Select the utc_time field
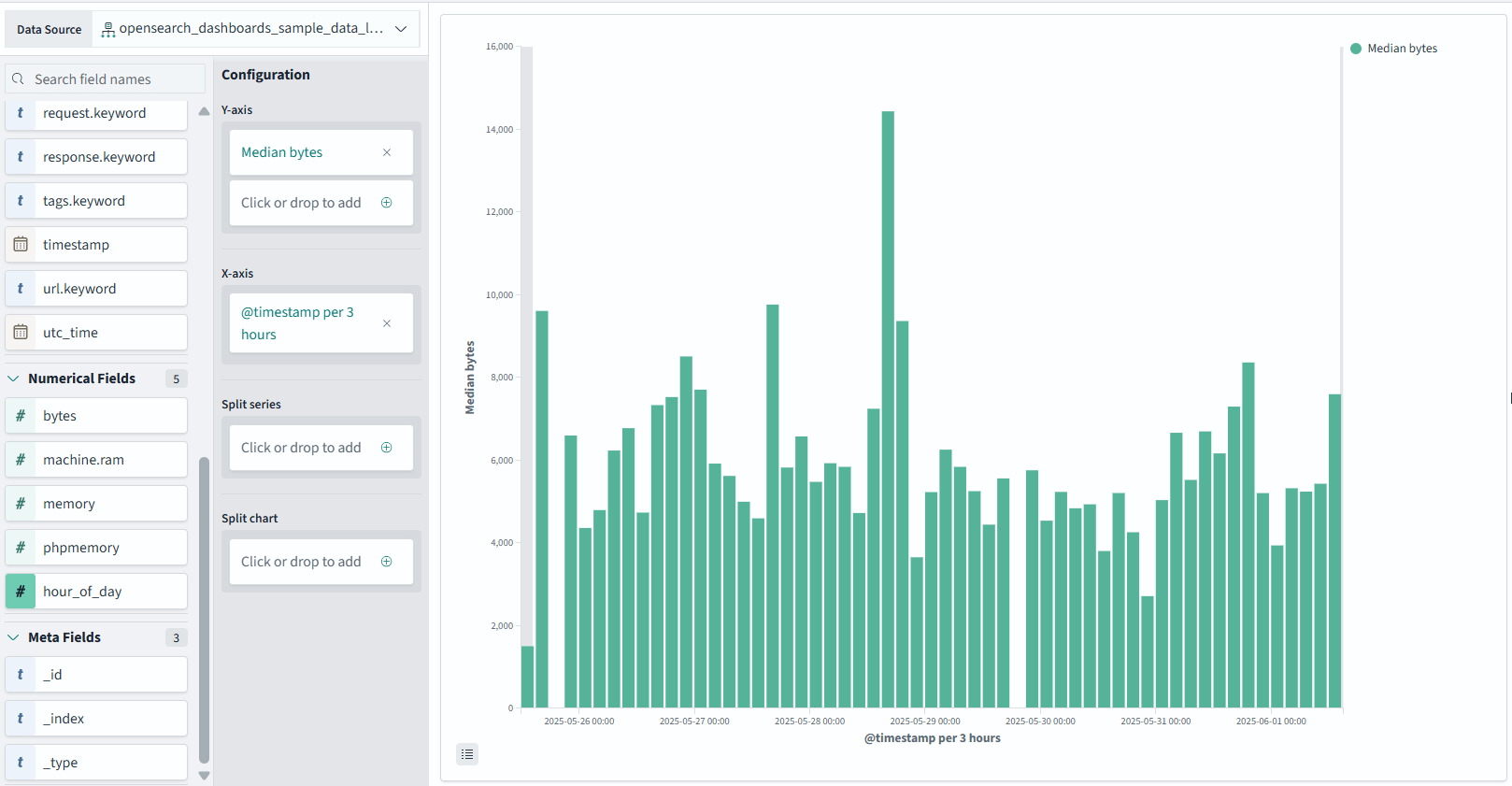This screenshot has height=786, width=1512. click(x=96, y=333)
